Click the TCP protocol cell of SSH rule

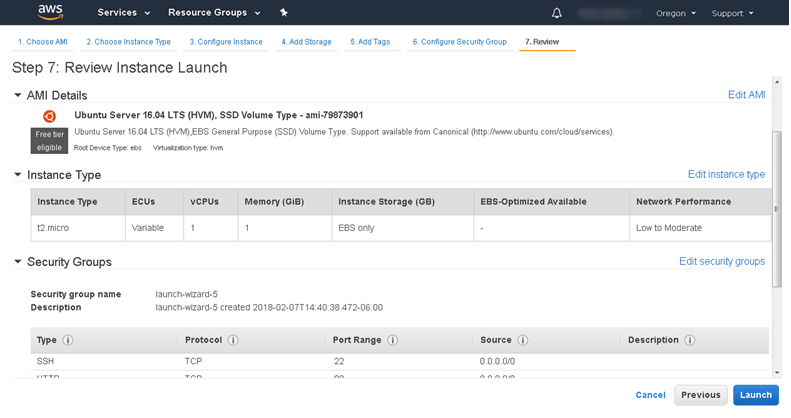pyautogui.click(x=193, y=362)
